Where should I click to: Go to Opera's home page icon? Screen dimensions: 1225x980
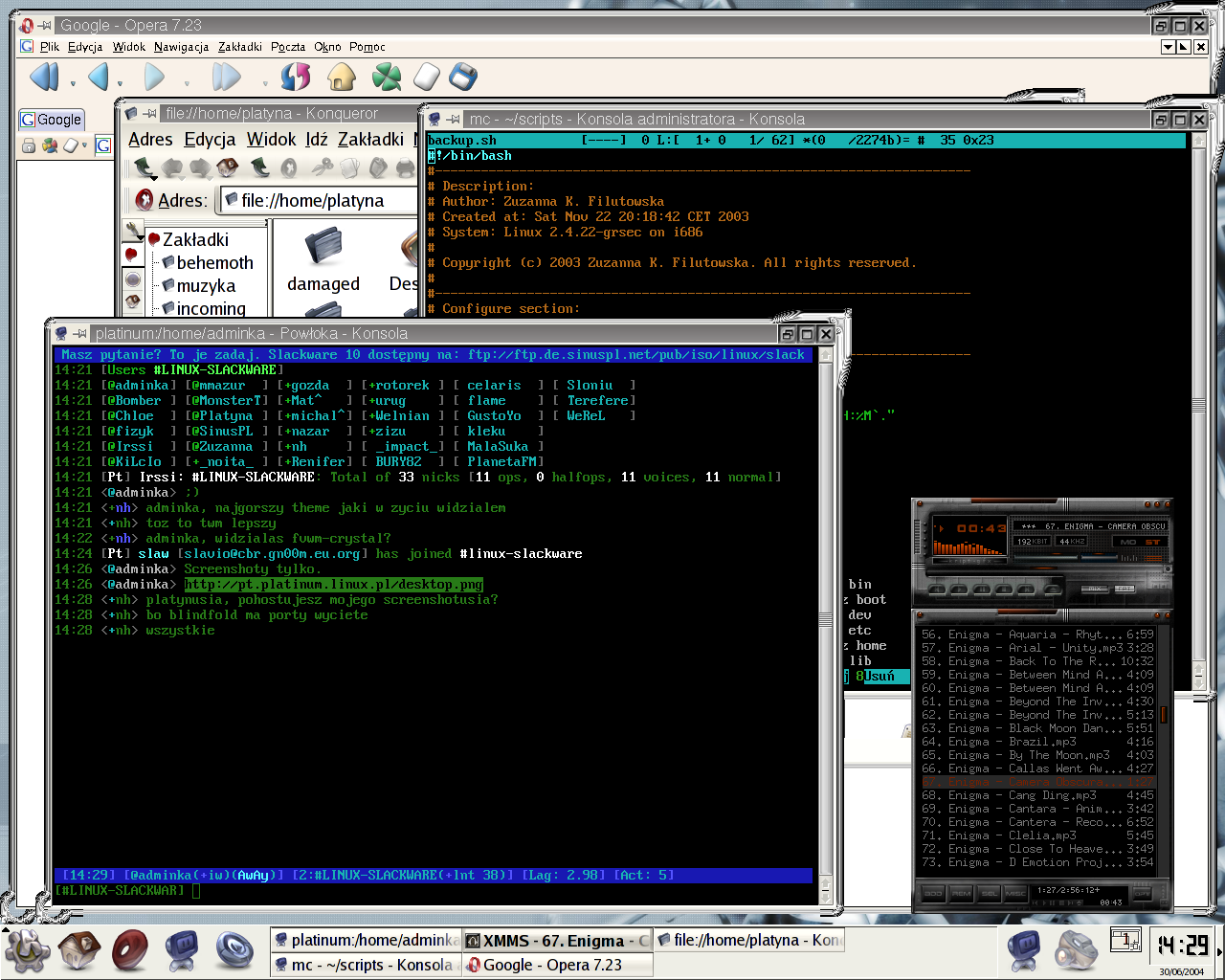click(341, 77)
